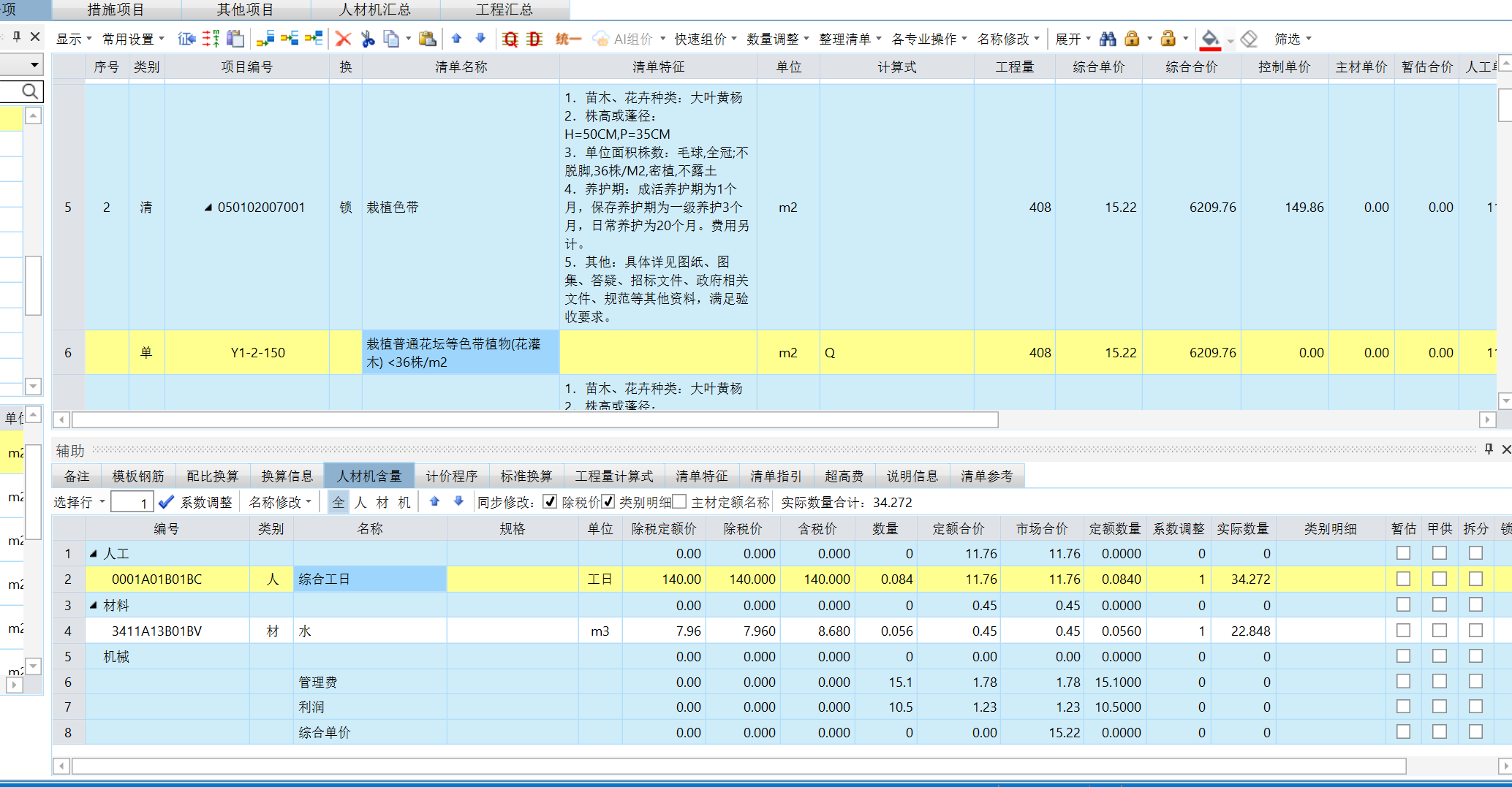Check 暂估 box for 综合工日 row

1403,579
